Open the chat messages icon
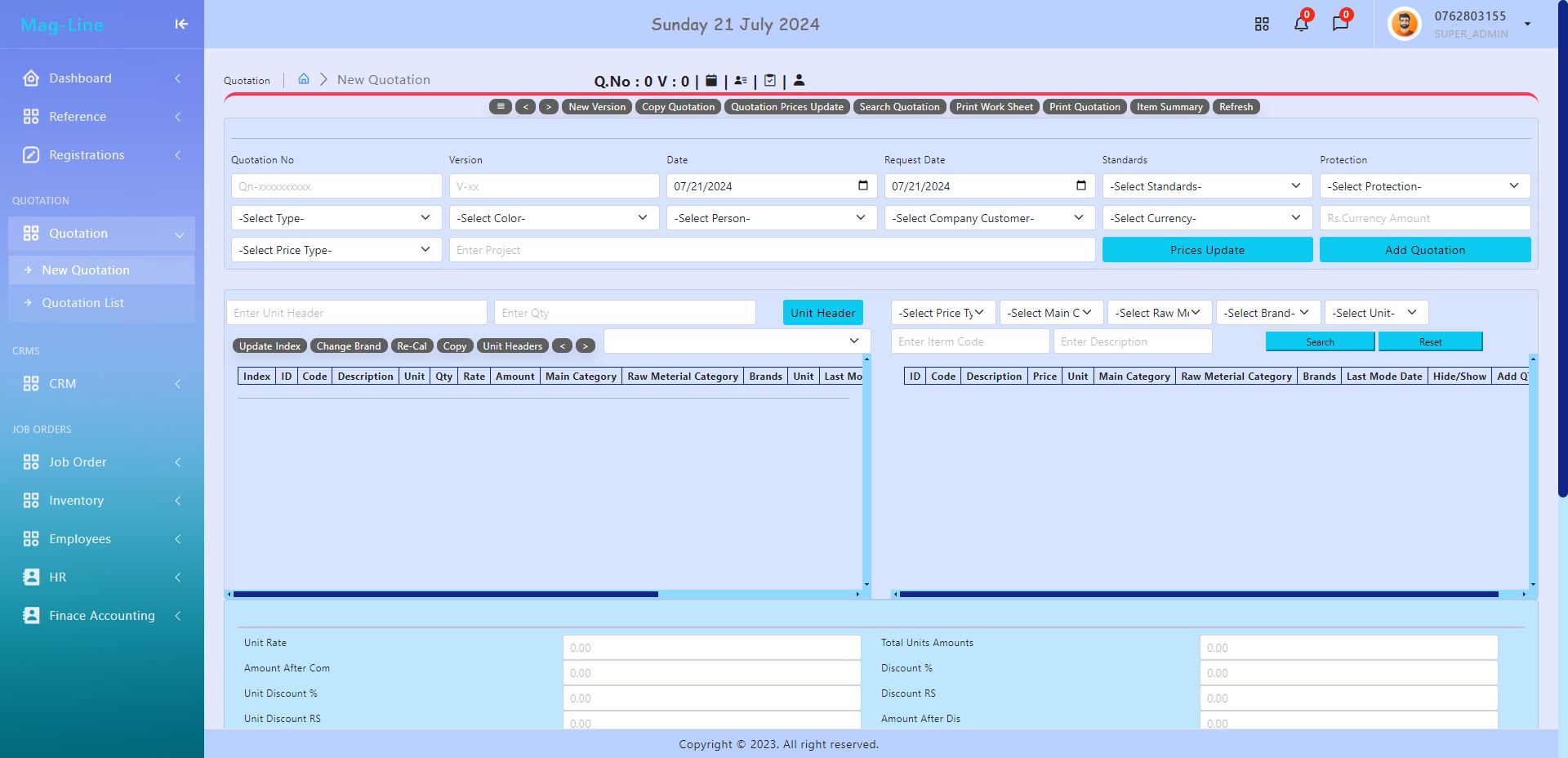 click(x=1340, y=24)
